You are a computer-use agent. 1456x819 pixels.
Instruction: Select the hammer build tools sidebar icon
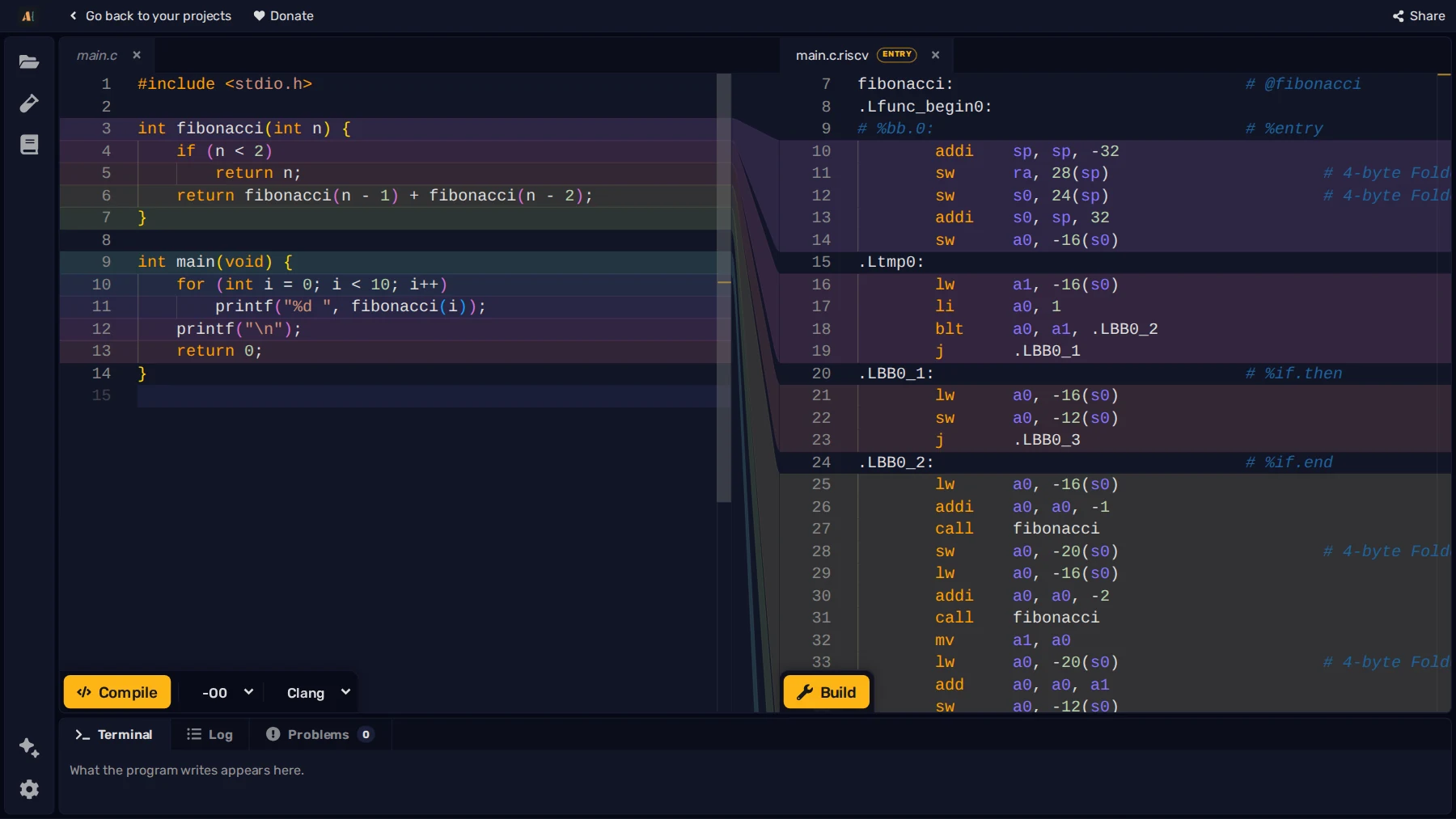point(29,103)
